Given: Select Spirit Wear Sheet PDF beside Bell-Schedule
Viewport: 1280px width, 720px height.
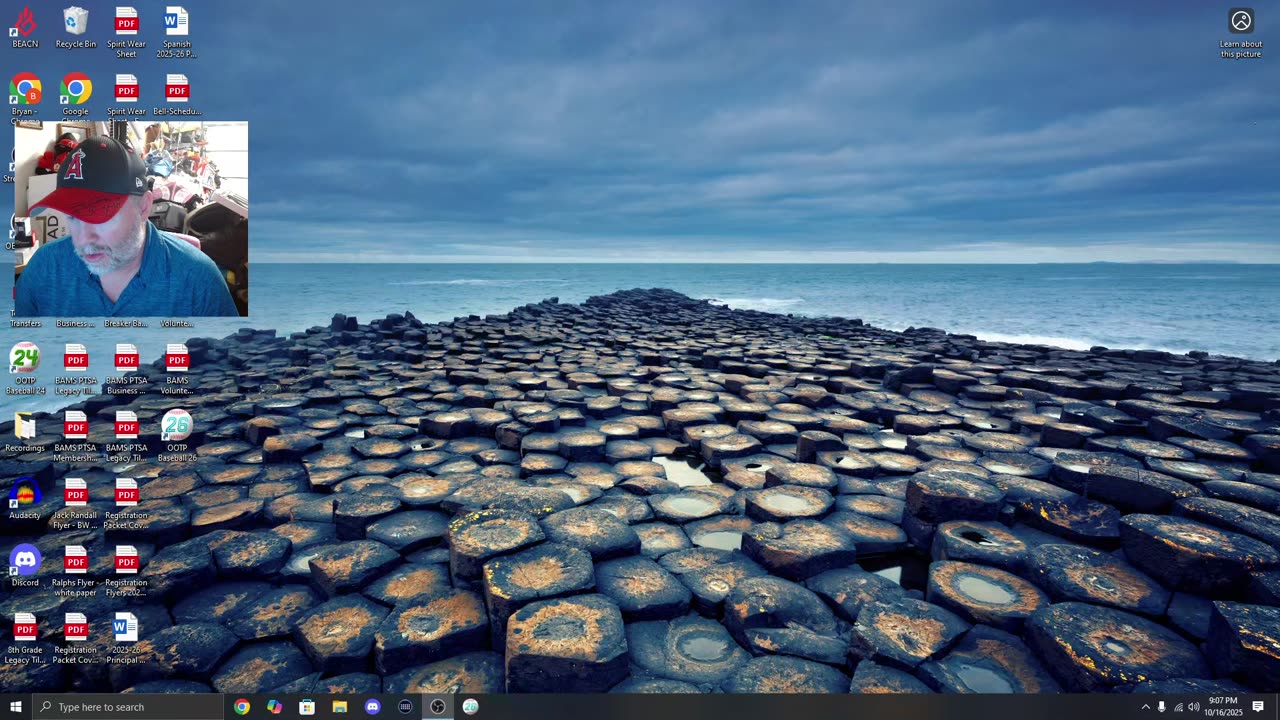Looking at the screenshot, I should pos(126,97).
